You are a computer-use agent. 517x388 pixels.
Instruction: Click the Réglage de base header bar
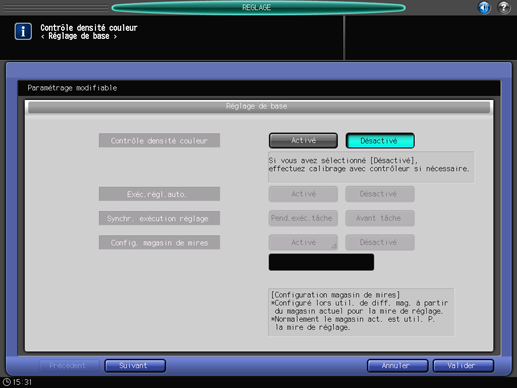(259, 107)
